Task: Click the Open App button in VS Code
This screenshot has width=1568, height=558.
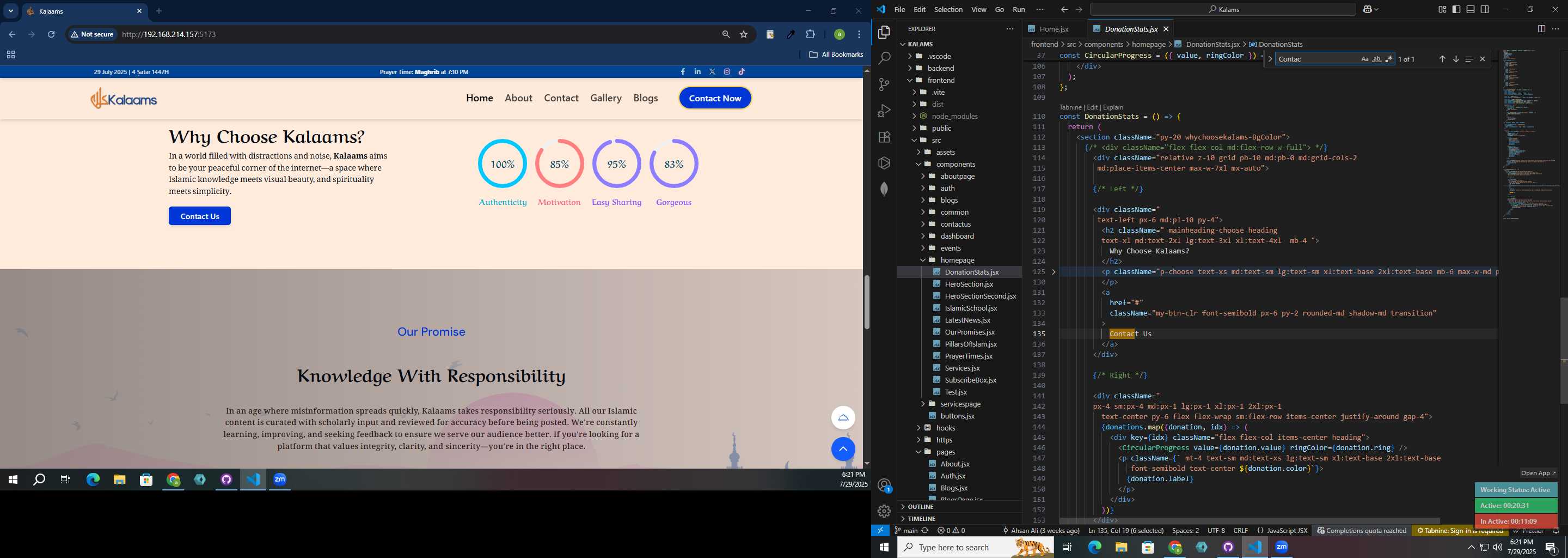Action: pyautogui.click(x=1538, y=474)
